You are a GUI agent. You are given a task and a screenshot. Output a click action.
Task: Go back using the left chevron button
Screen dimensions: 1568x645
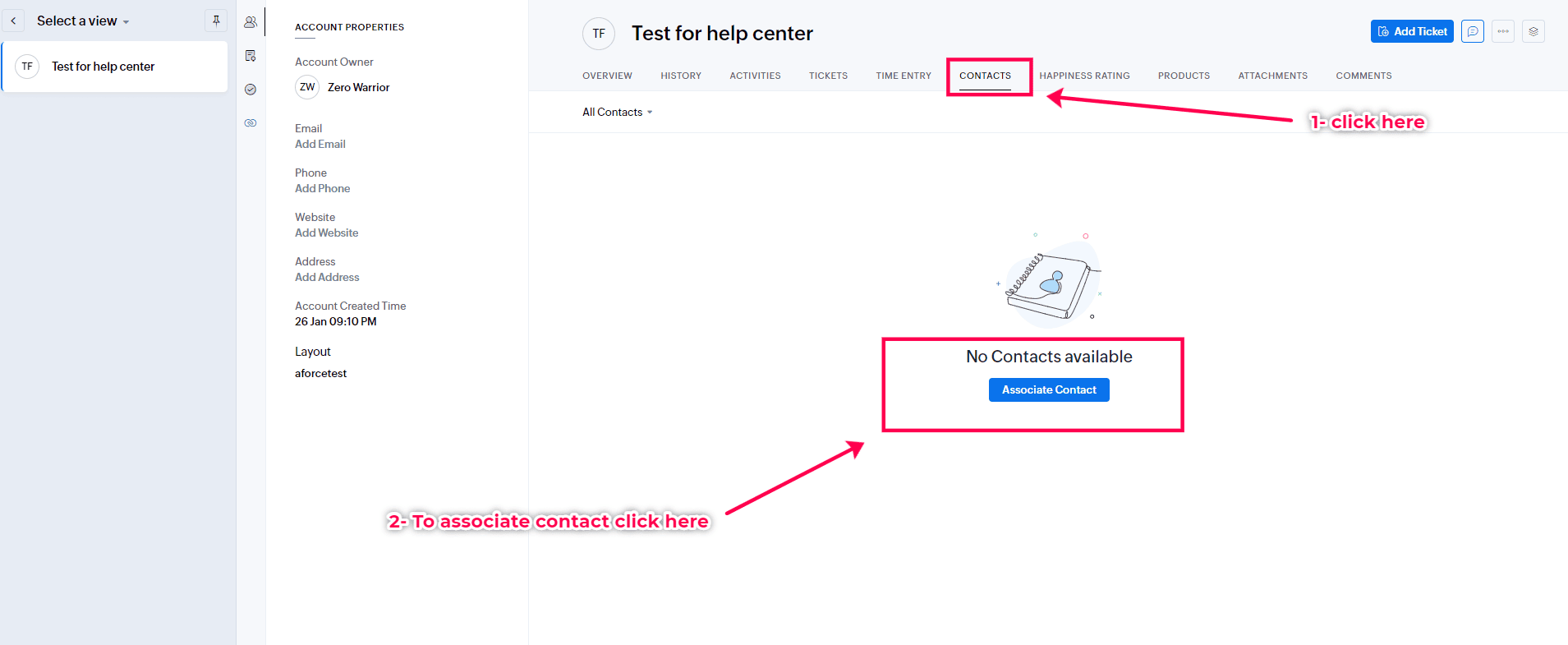pos(13,21)
